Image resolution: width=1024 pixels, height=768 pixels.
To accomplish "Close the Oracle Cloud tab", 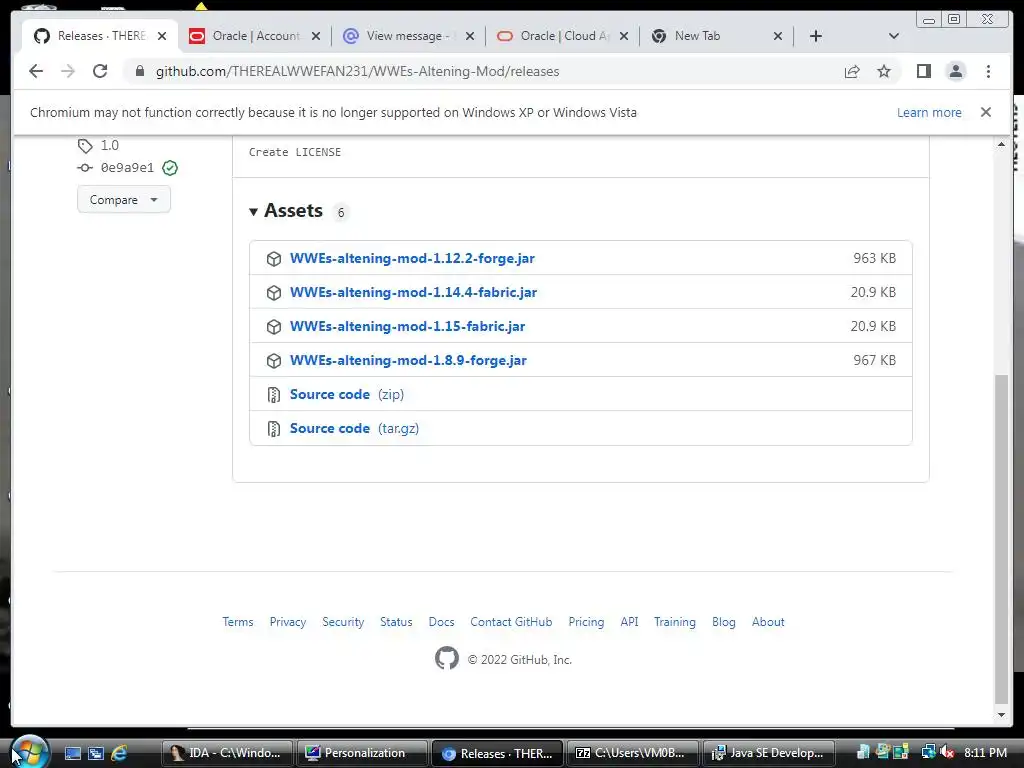I will click(x=624, y=36).
